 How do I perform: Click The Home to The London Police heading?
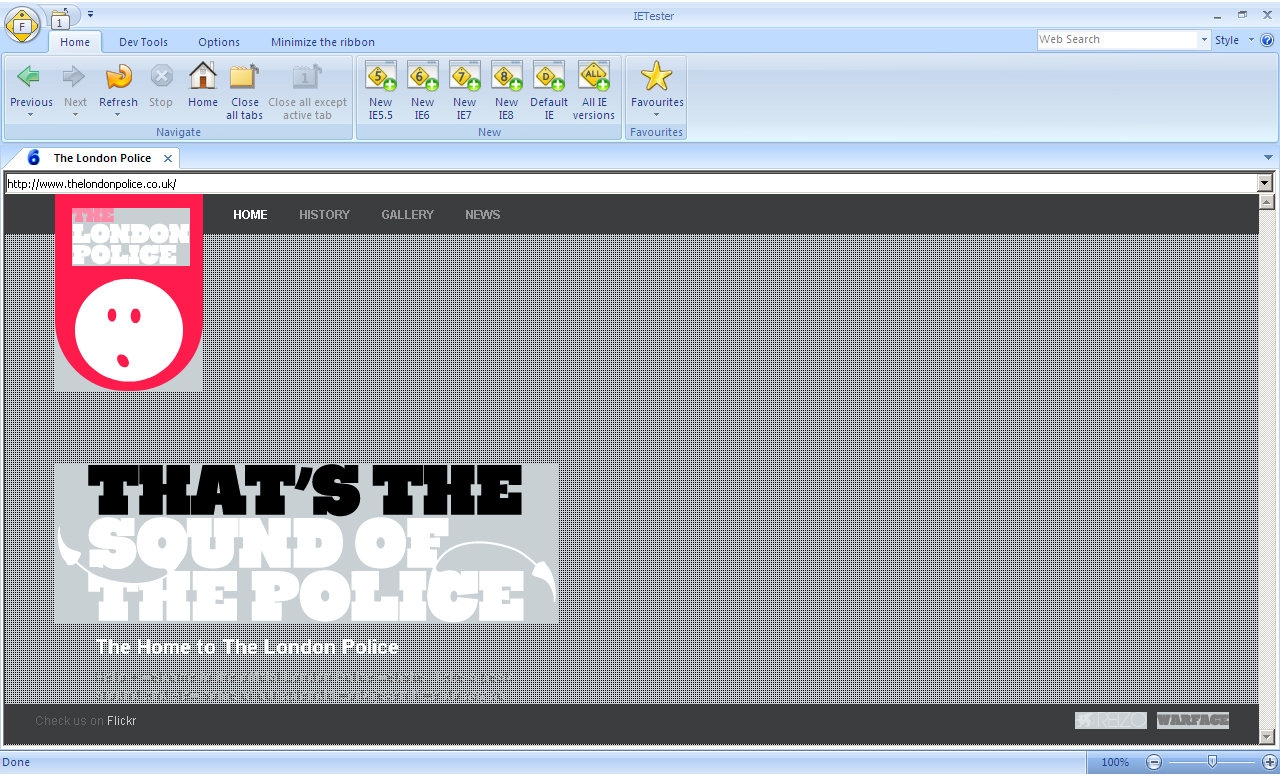click(x=247, y=647)
